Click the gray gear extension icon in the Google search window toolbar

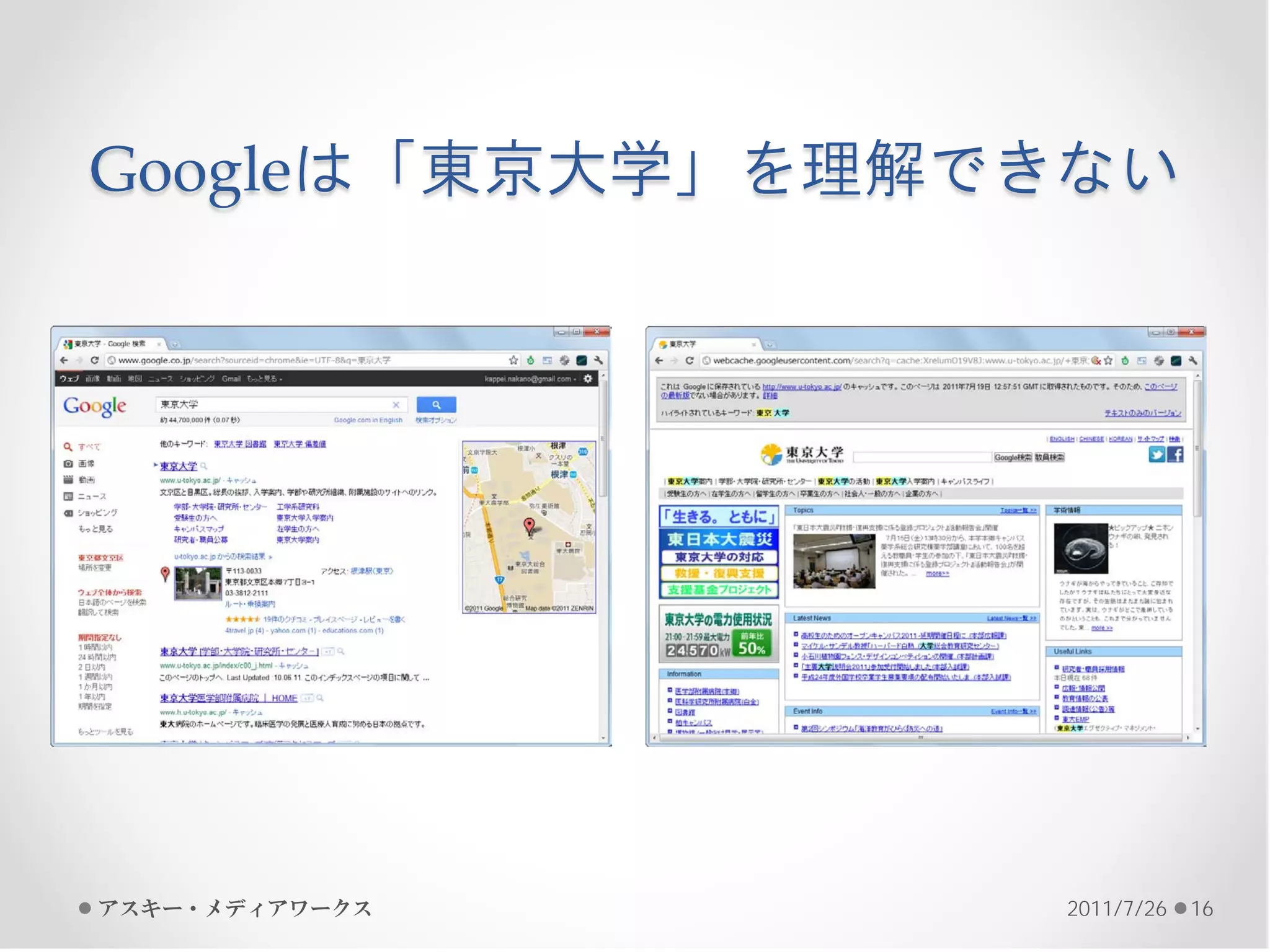click(564, 360)
